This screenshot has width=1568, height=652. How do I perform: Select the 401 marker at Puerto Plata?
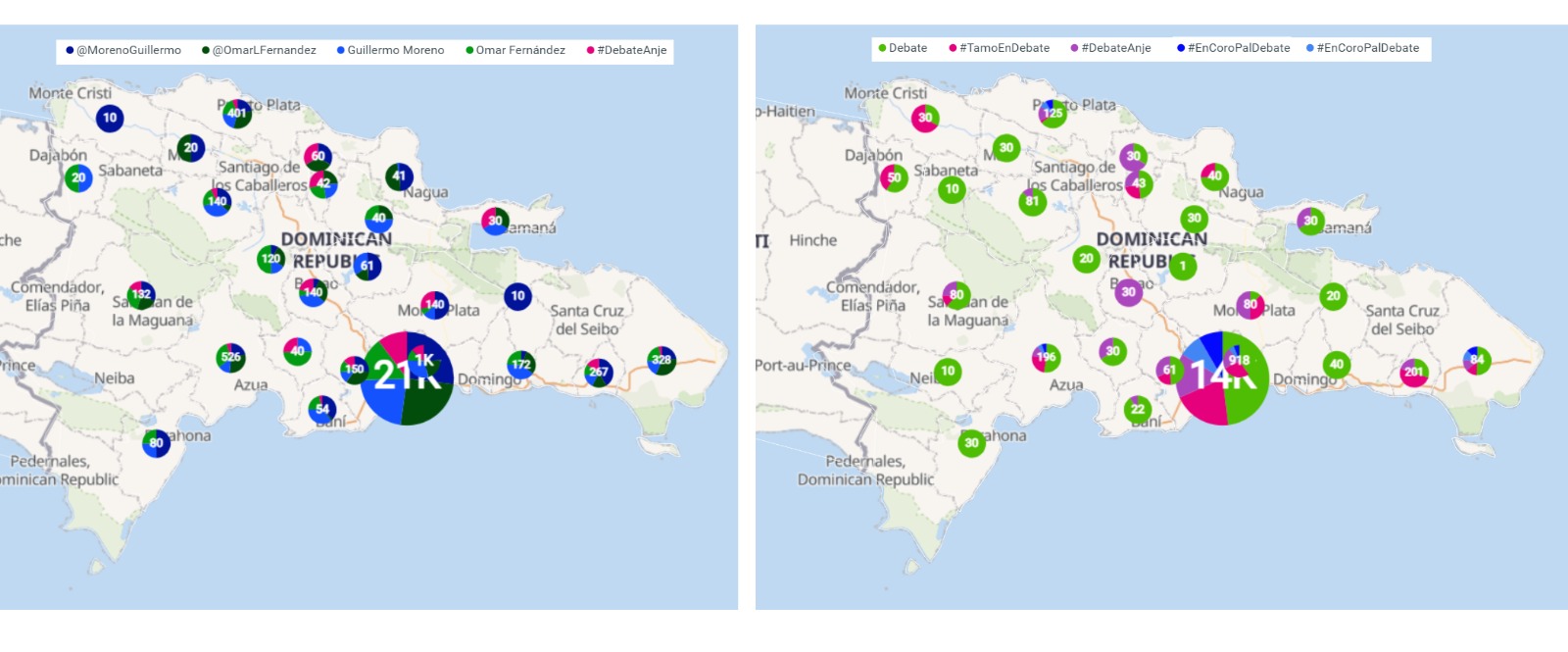point(237,113)
